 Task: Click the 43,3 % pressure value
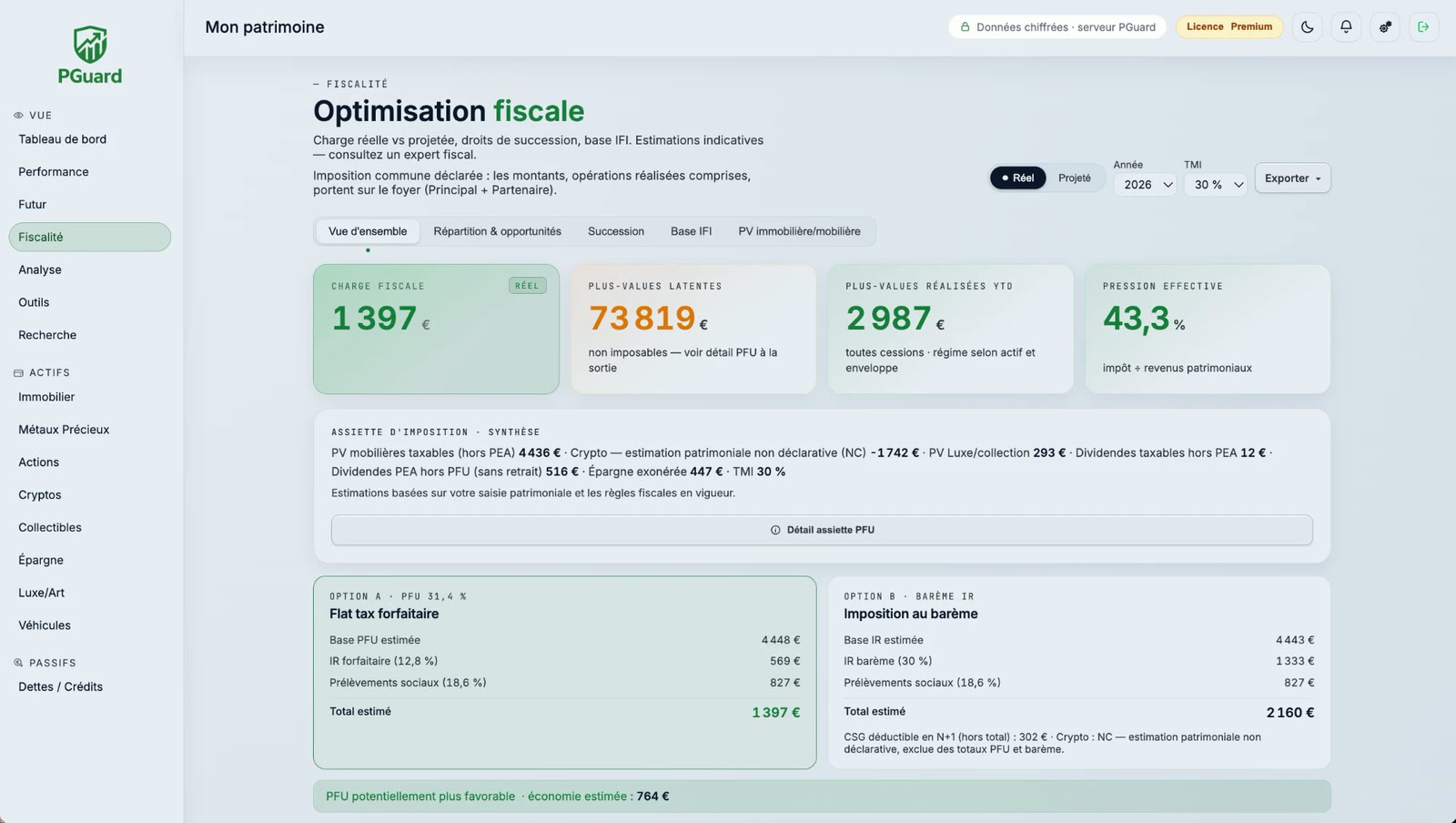[x=1144, y=319]
